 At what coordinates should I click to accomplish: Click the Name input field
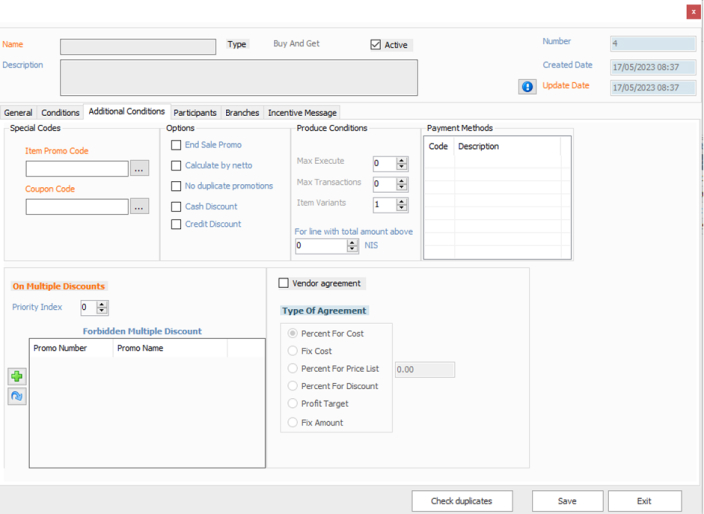click(138, 47)
